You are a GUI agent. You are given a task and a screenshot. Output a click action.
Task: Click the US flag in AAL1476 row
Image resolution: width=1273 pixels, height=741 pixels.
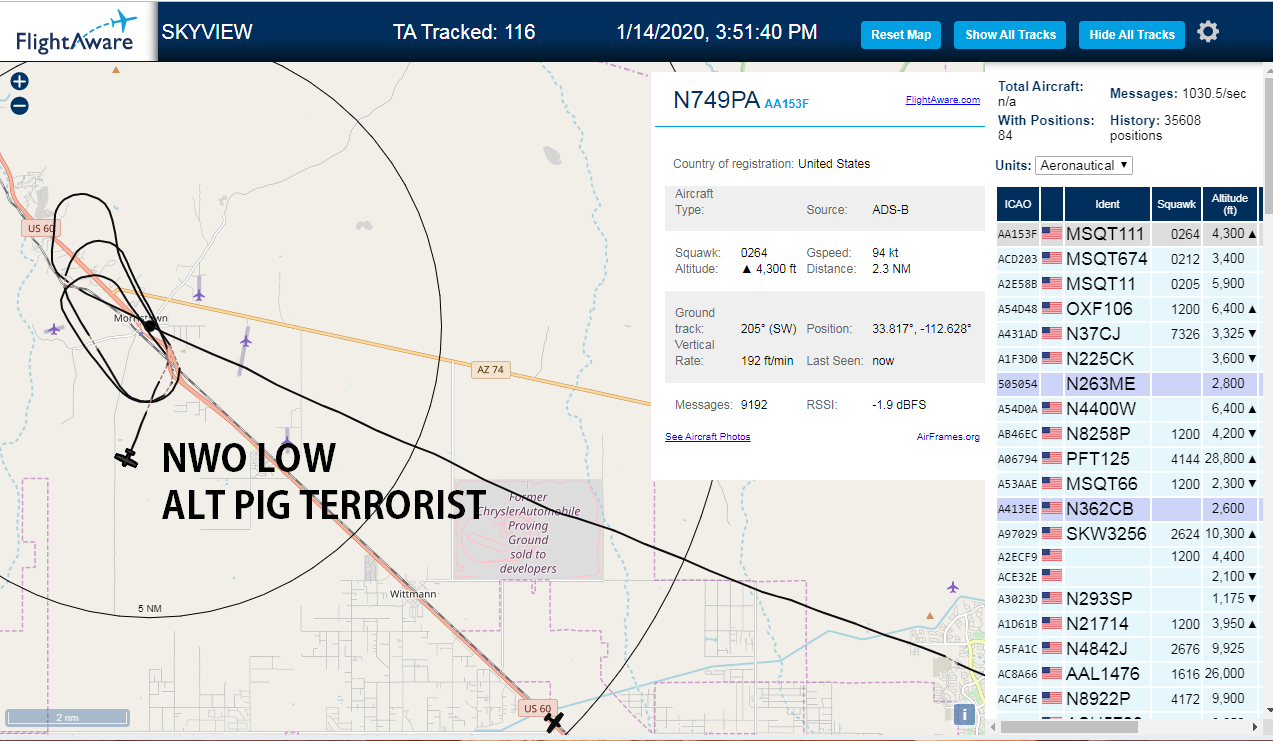coord(1052,674)
